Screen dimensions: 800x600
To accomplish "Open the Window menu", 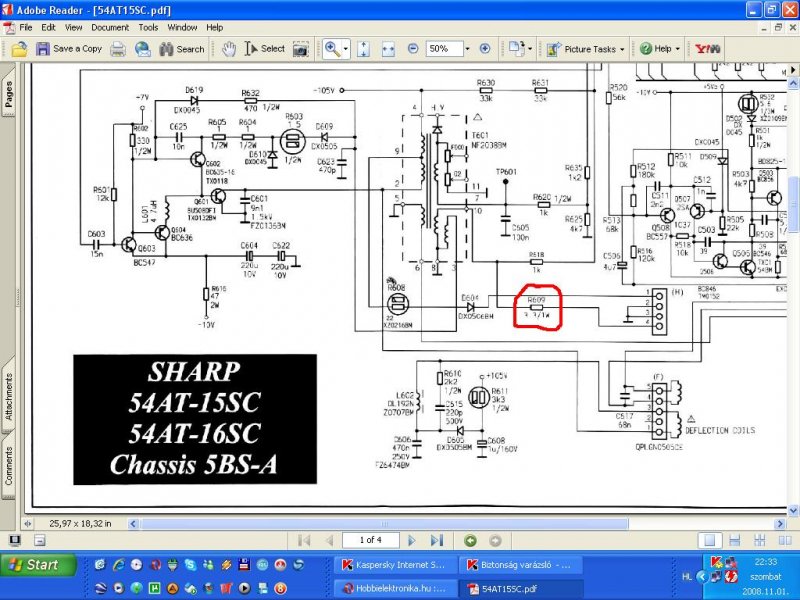I will (182, 28).
